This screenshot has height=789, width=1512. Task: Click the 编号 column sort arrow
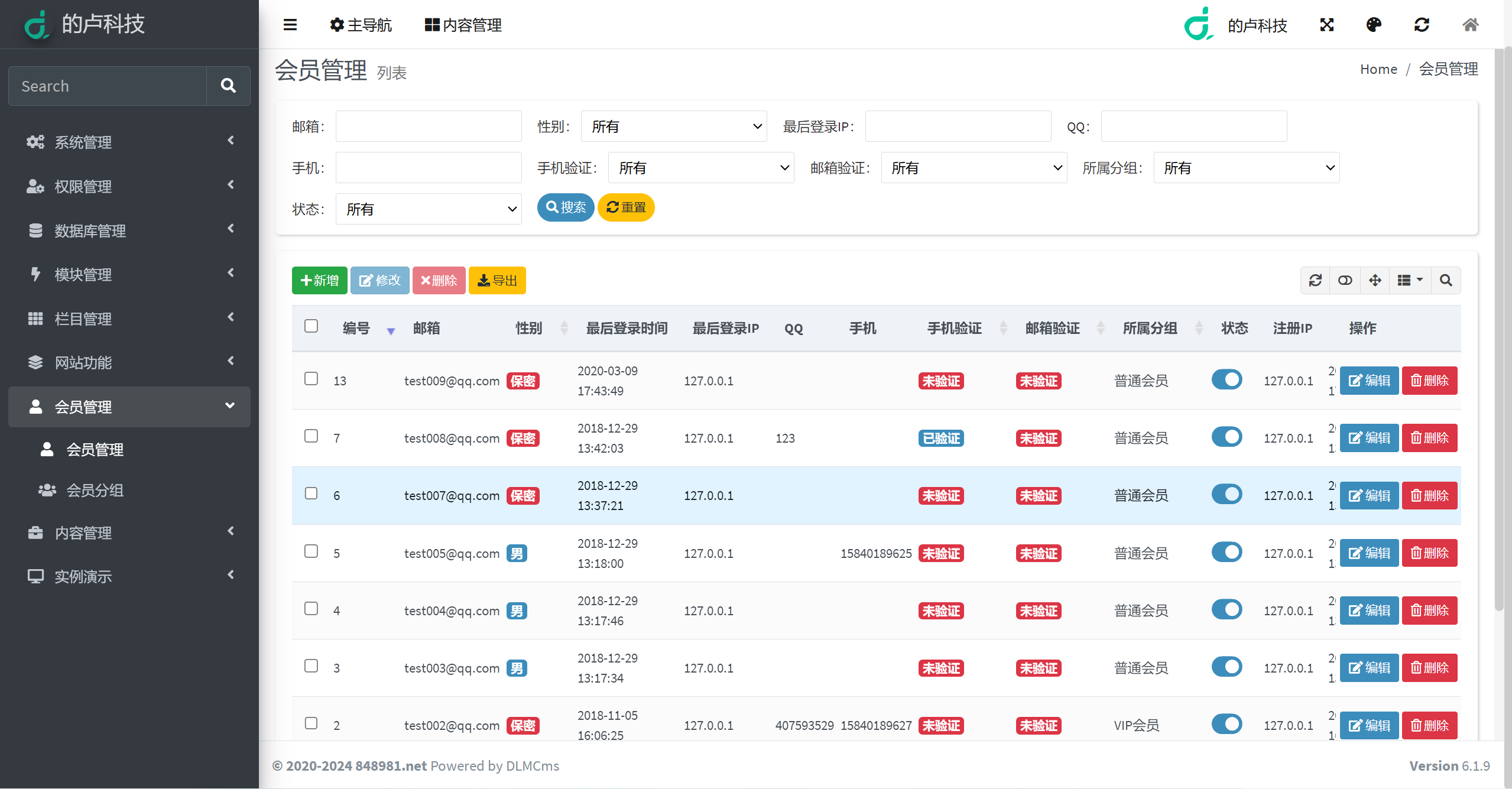(391, 331)
